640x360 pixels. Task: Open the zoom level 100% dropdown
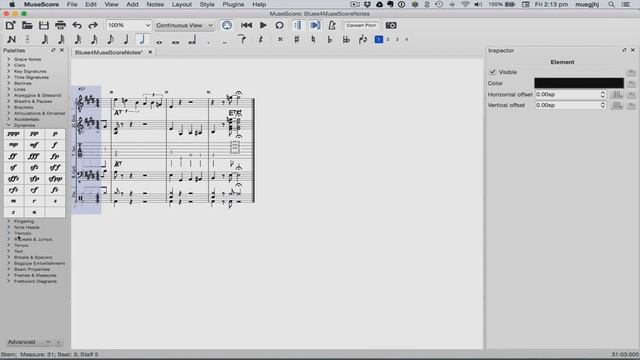tap(129, 25)
